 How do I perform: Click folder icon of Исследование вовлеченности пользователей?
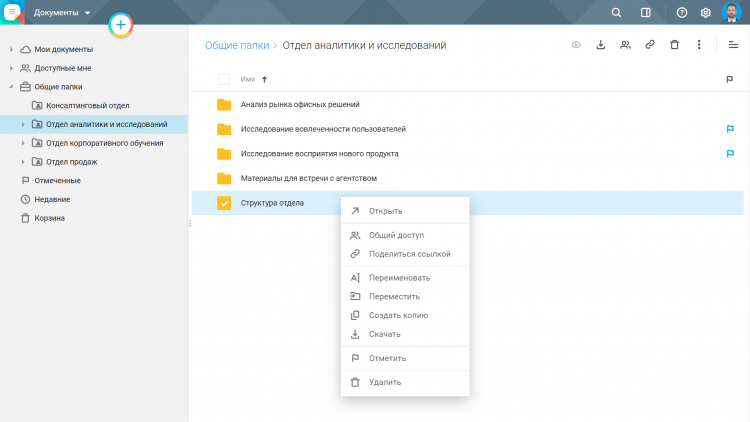point(224,129)
